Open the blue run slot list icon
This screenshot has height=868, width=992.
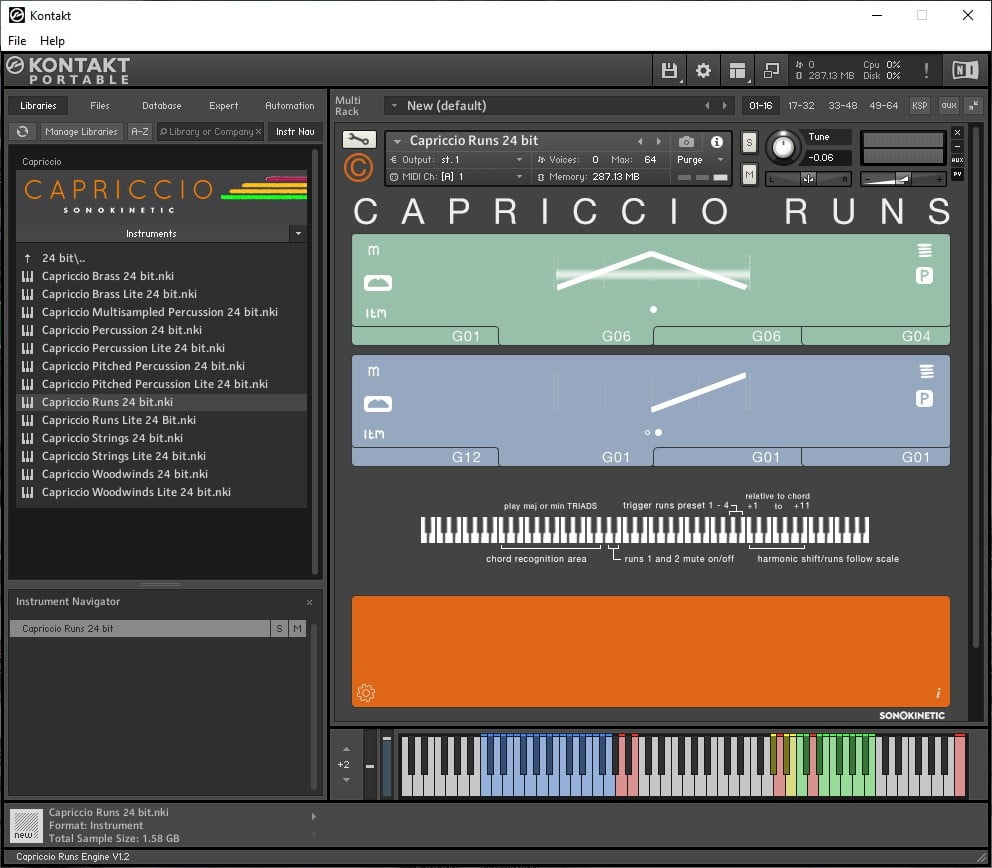(x=926, y=371)
